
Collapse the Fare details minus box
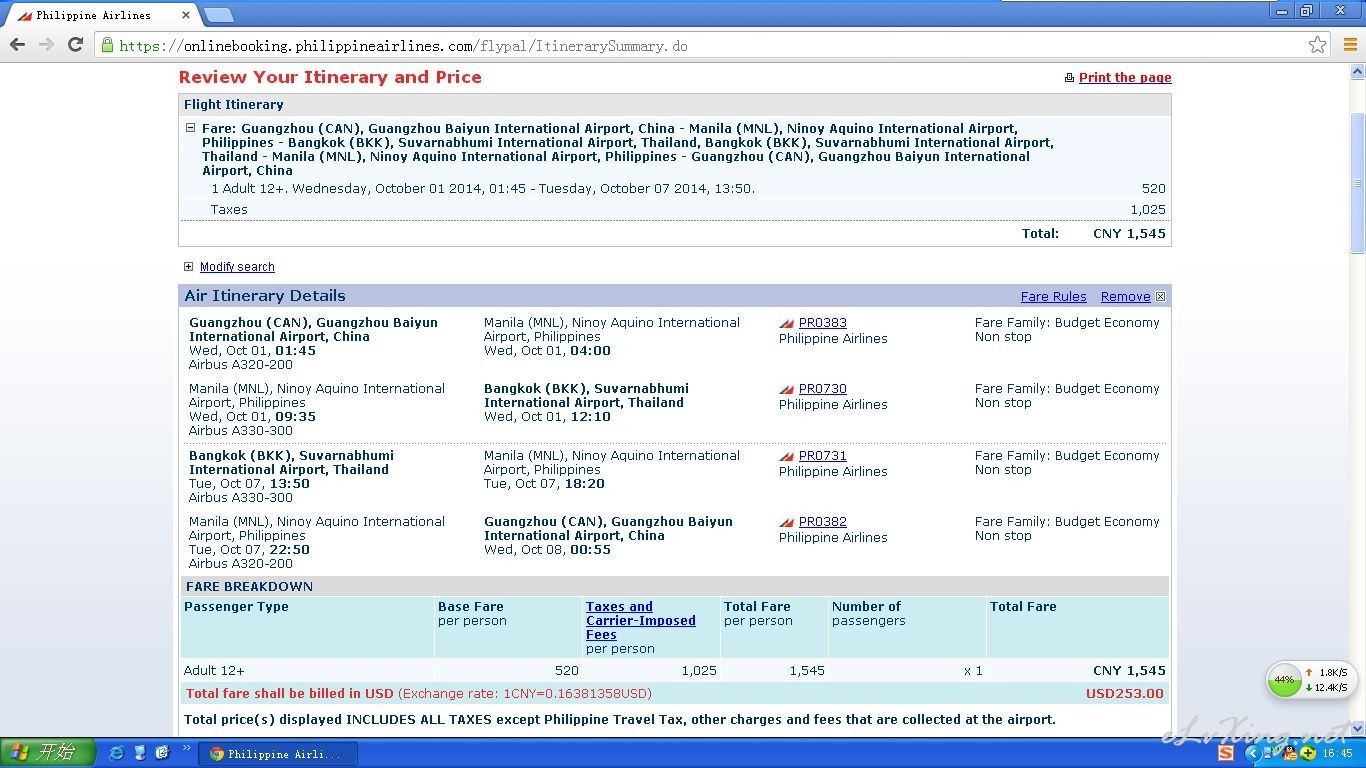coord(190,128)
